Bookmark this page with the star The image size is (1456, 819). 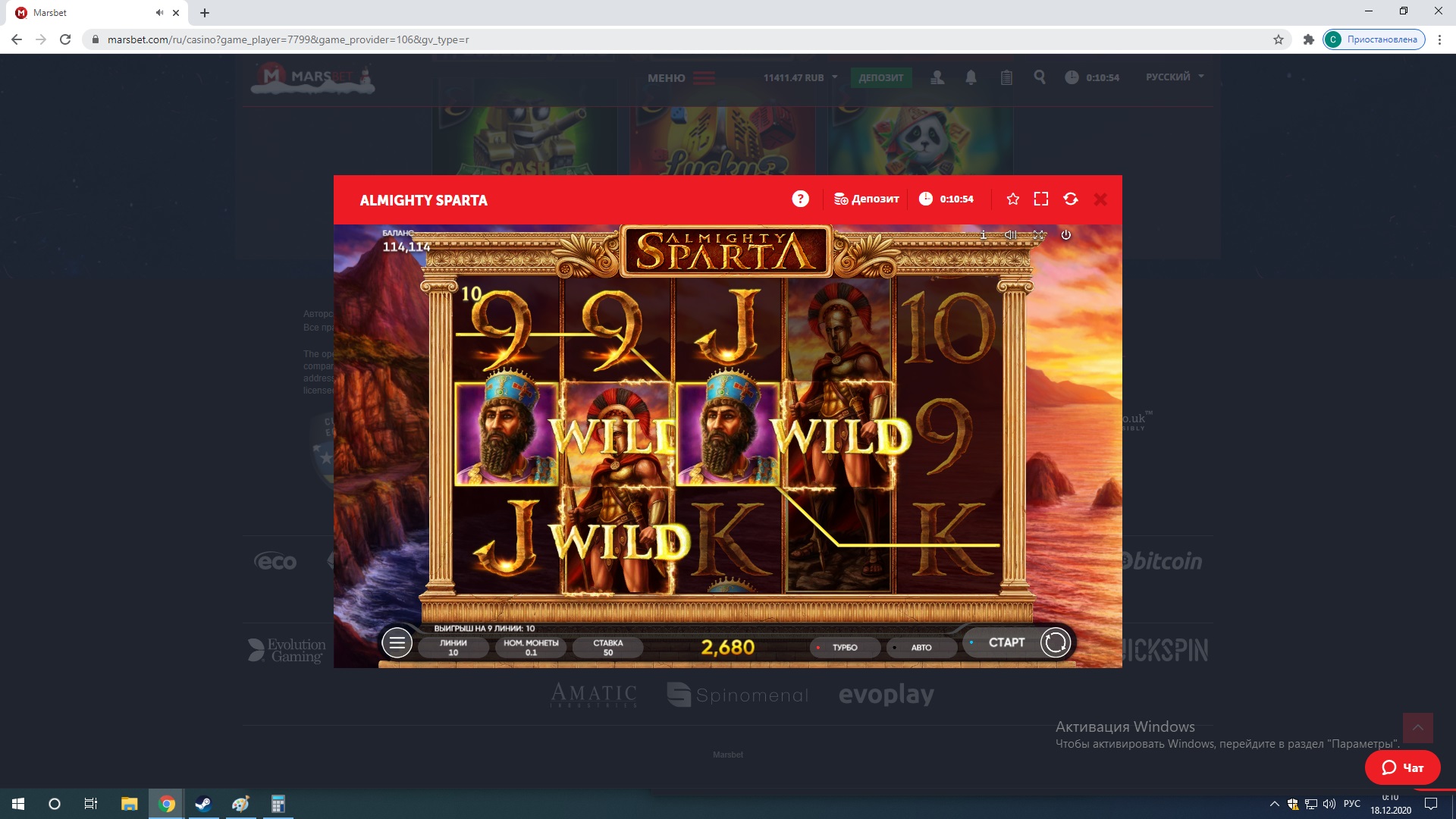pyautogui.click(x=1279, y=39)
